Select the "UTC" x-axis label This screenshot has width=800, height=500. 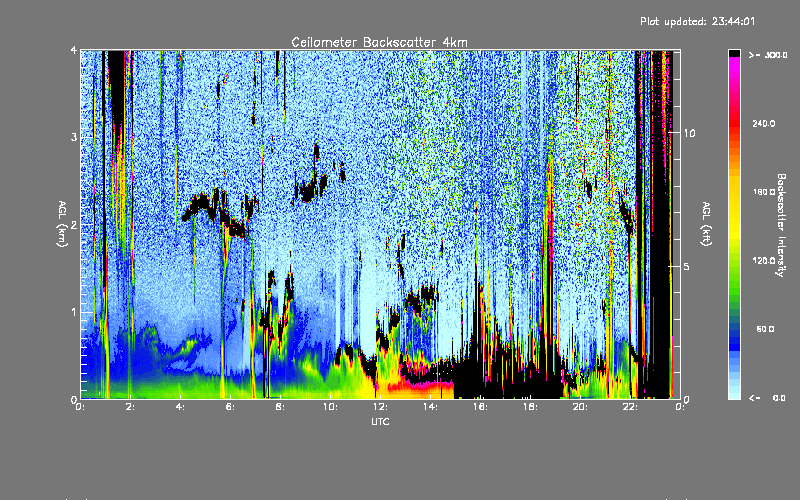[380, 421]
